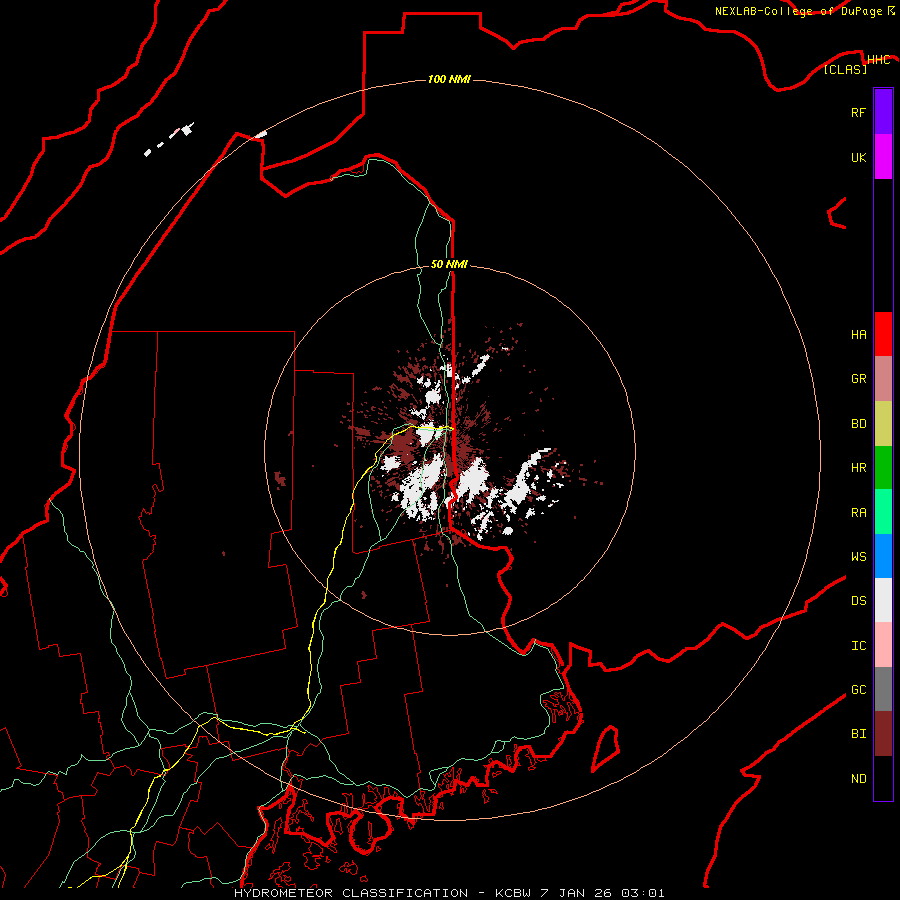The height and width of the screenshot is (900, 900).
Task: Click the UK legend label
Action: (x=858, y=157)
